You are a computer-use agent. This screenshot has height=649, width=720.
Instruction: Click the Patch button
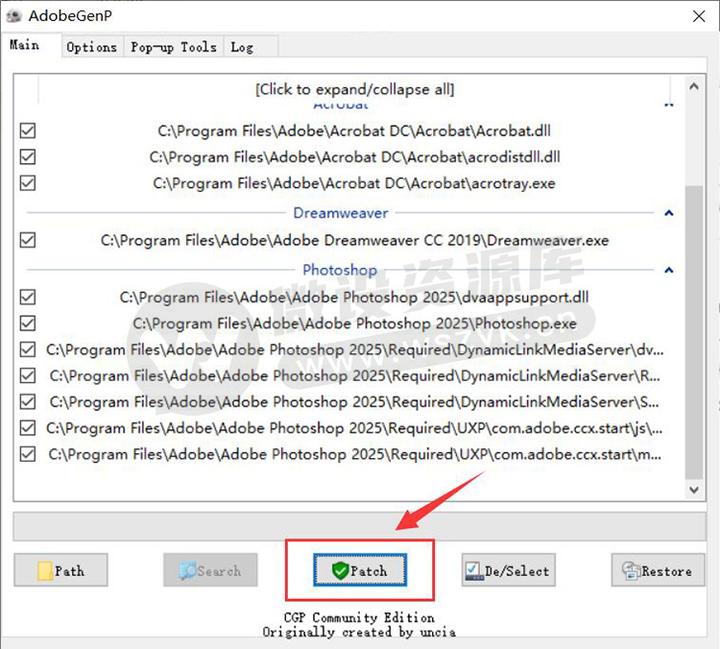pyautogui.click(x=360, y=570)
